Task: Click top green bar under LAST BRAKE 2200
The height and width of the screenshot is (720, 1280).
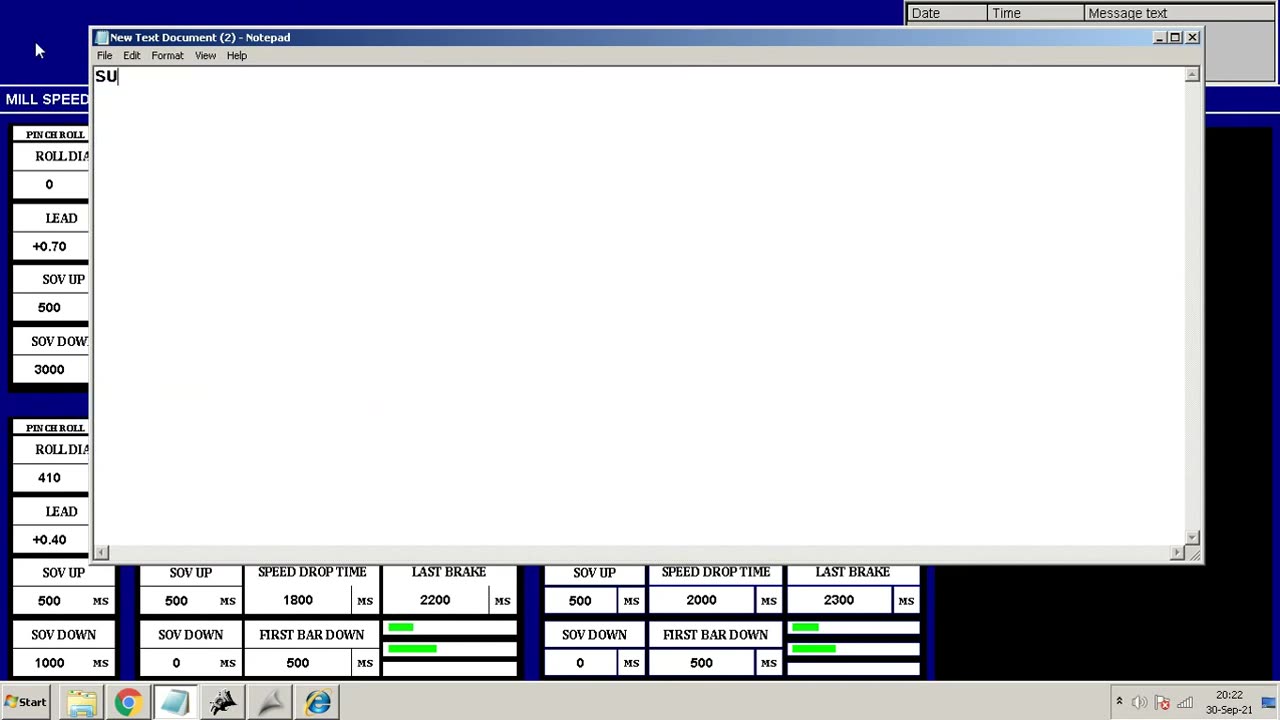Action: (x=400, y=627)
